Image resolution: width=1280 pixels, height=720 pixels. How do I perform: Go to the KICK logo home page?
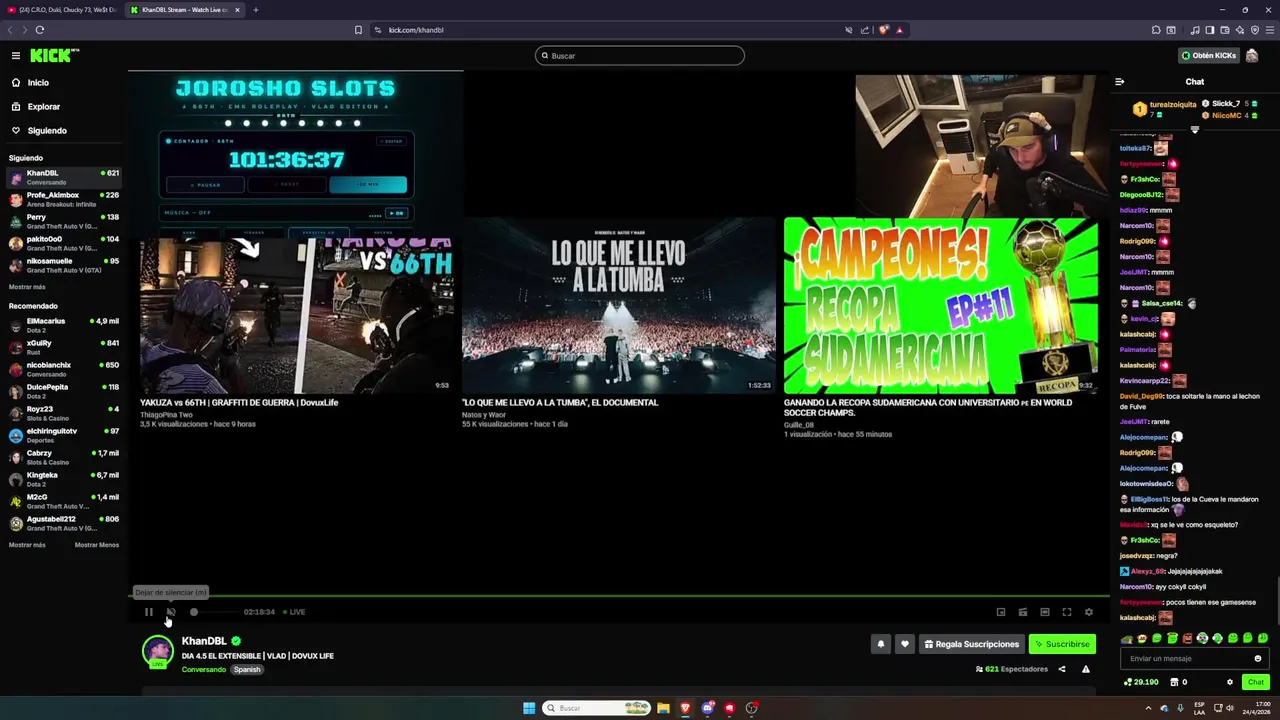pos(54,56)
